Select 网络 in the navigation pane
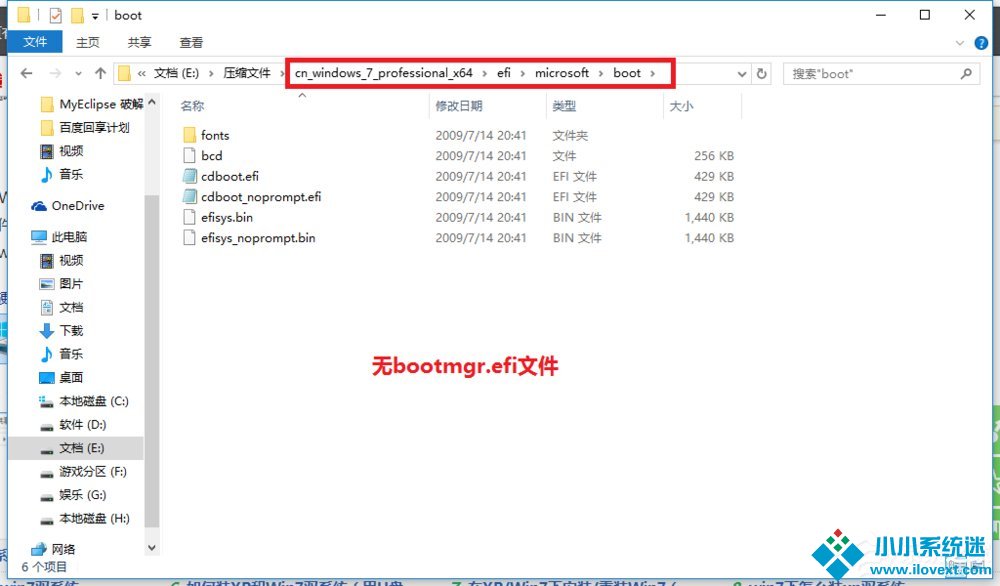1000x586 pixels. (x=54, y=549)
